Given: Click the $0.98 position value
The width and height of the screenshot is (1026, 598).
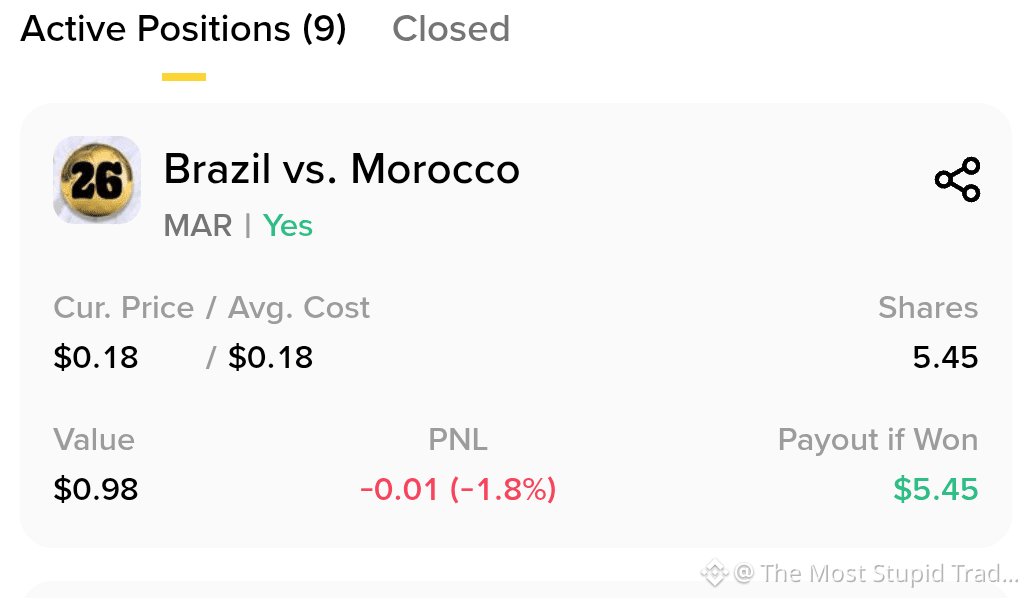Looking at the screenshot, I should click(x=96, y=489).
